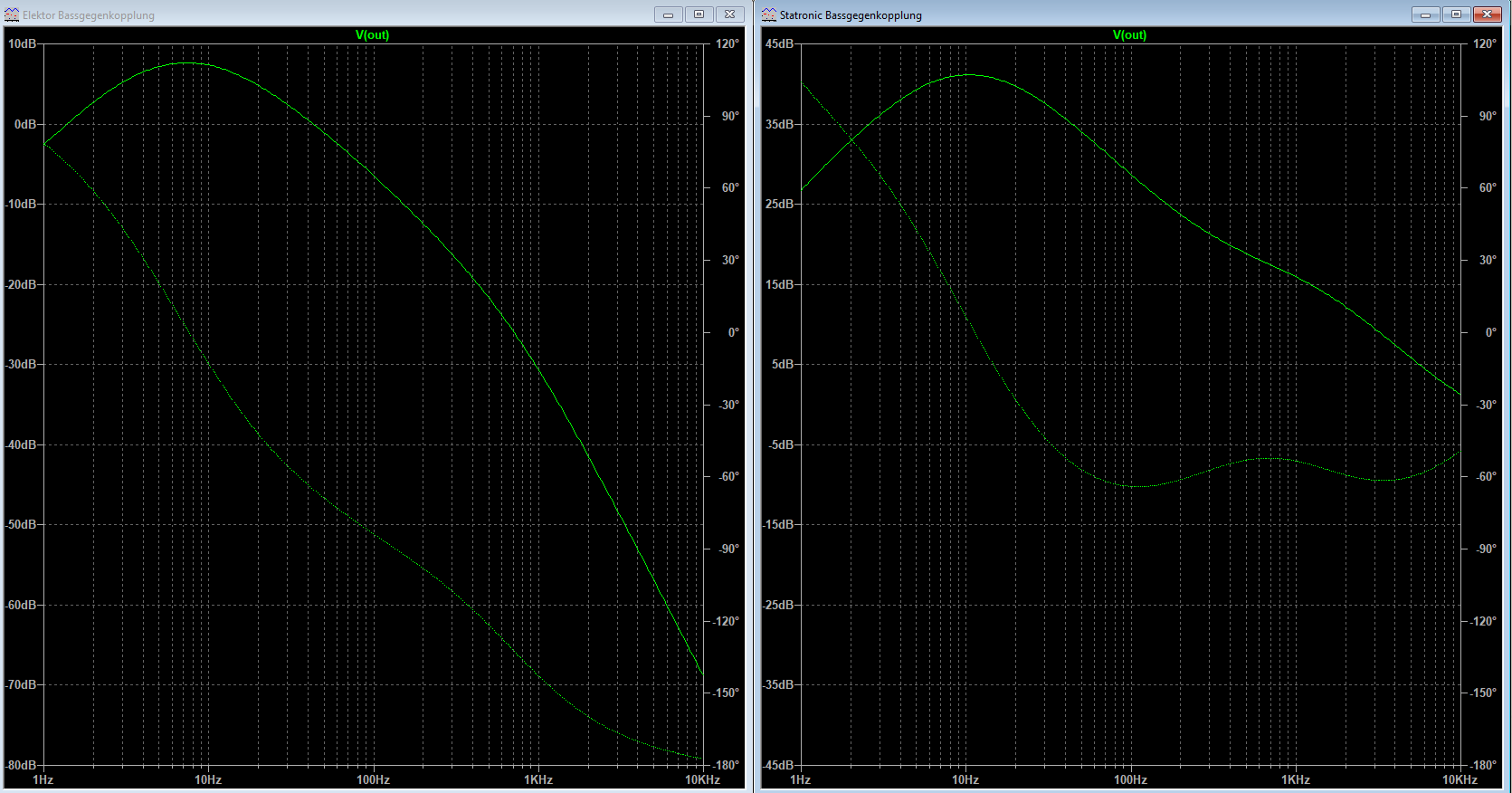Click the 0° label on the Statronic phase axis
Image resolution: width=1512 pixels, height=793 pixels.
1490,332
